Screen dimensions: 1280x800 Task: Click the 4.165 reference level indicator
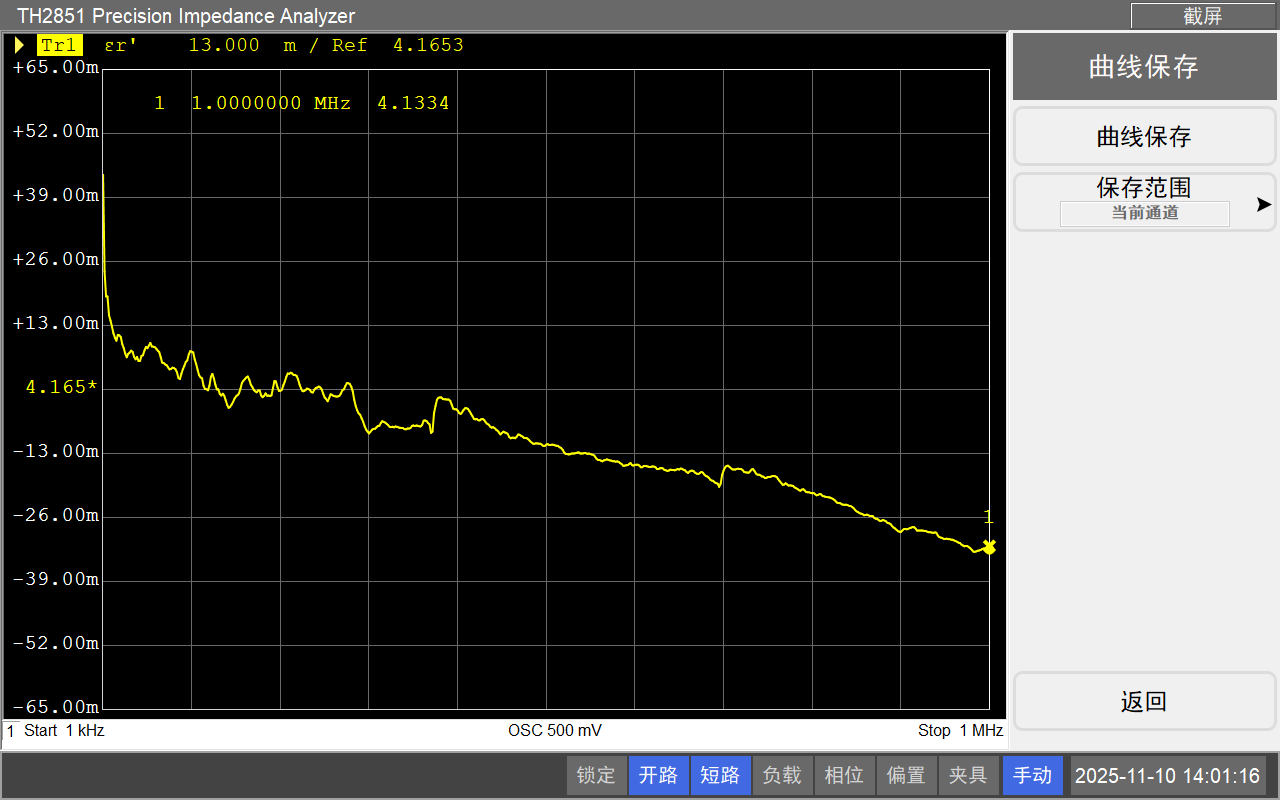61,387
